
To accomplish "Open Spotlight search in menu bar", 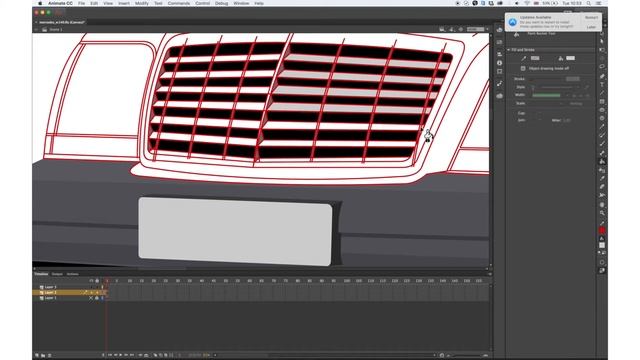I will [589, 3].
